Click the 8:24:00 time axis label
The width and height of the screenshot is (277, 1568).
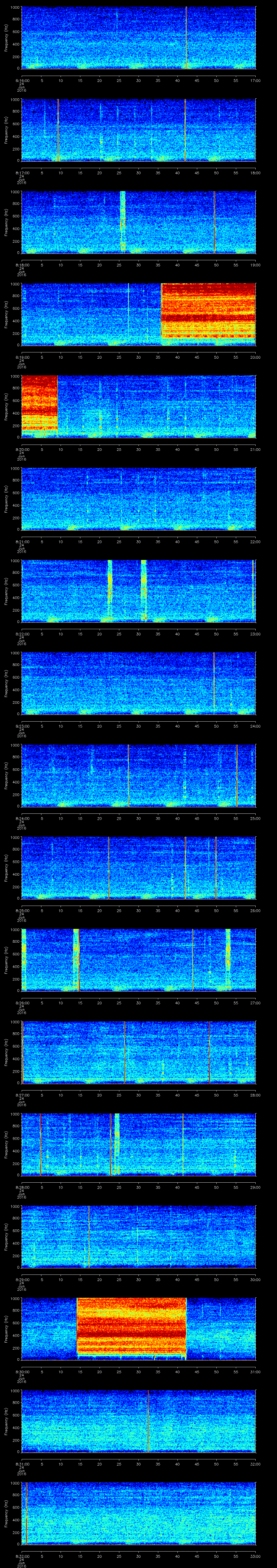click(22, 818)
